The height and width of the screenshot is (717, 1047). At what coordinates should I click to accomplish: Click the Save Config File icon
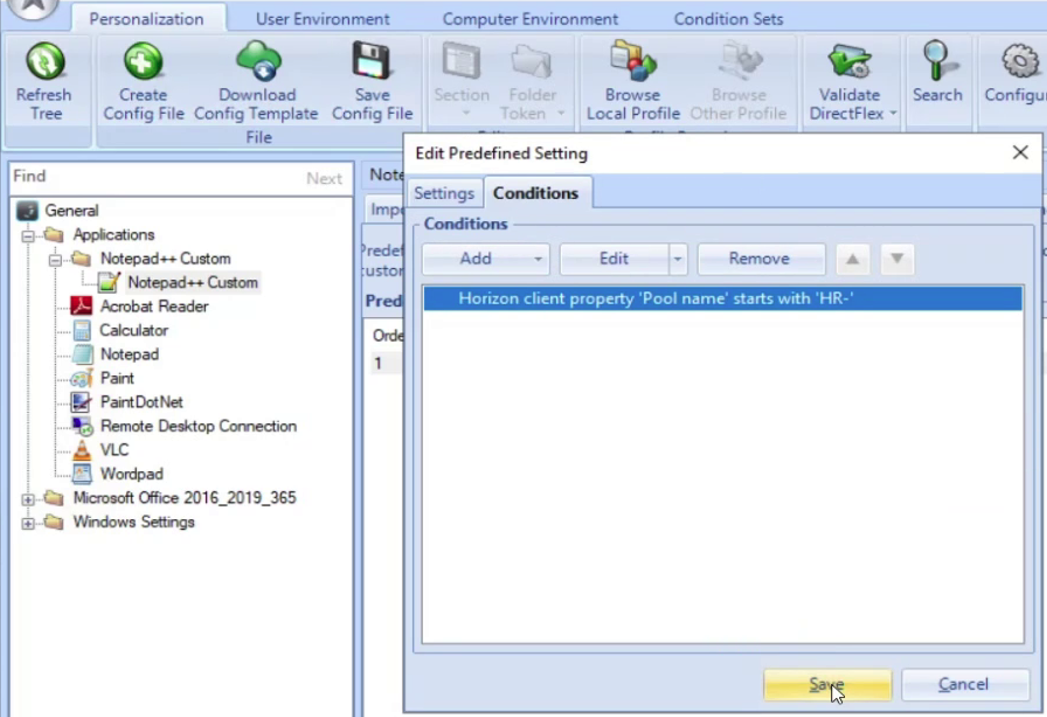click(371, 65)
